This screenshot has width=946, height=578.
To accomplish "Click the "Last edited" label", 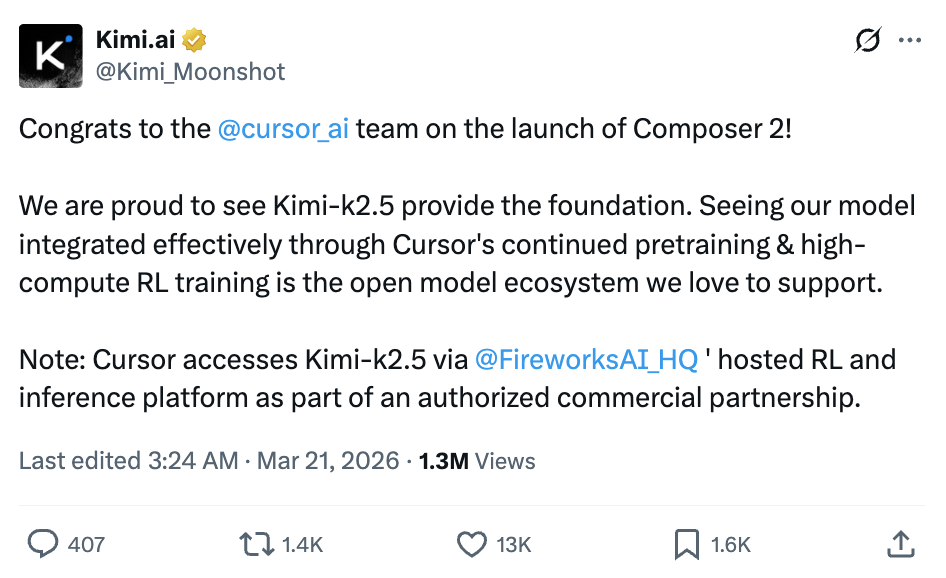I will click(79, 461).
